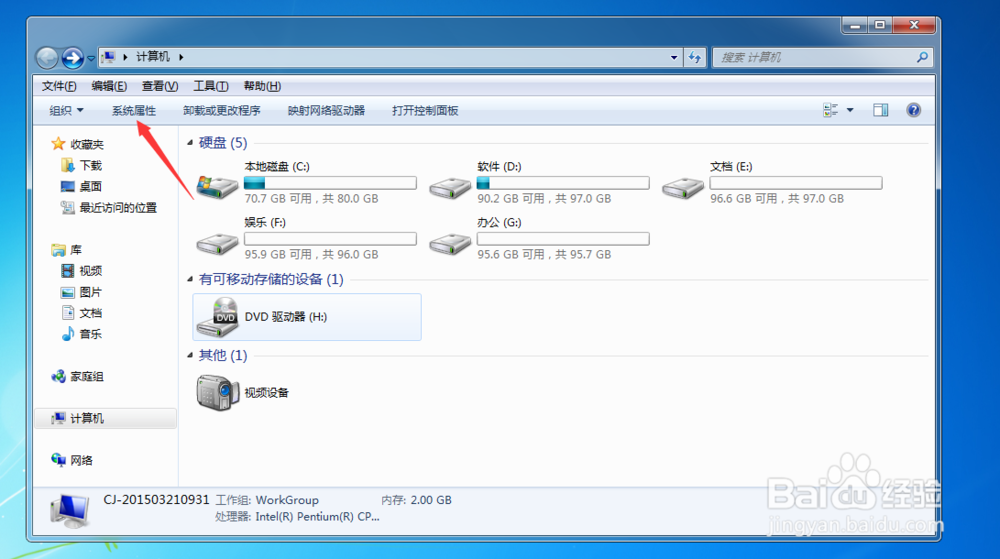This screenshot has width=1000, height=559.
Task: Close the Computer window
Action: click(x=914, y=25)
